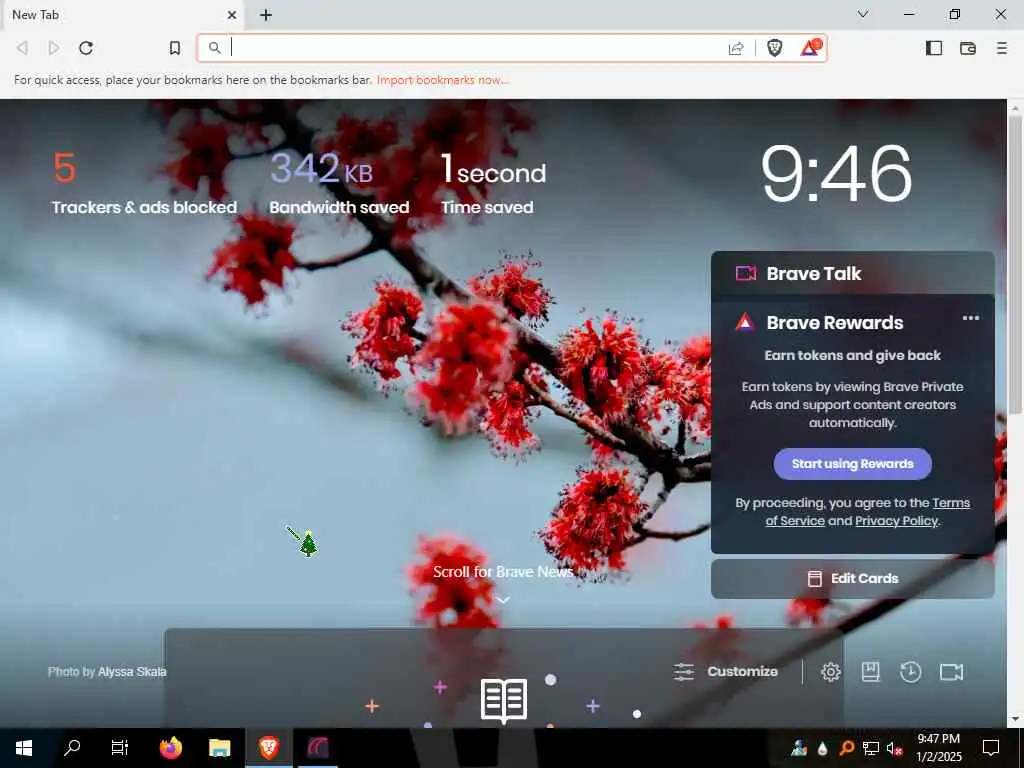Open the Windows Start menu
1024x768 pixels.
click(x=24, y=748)
